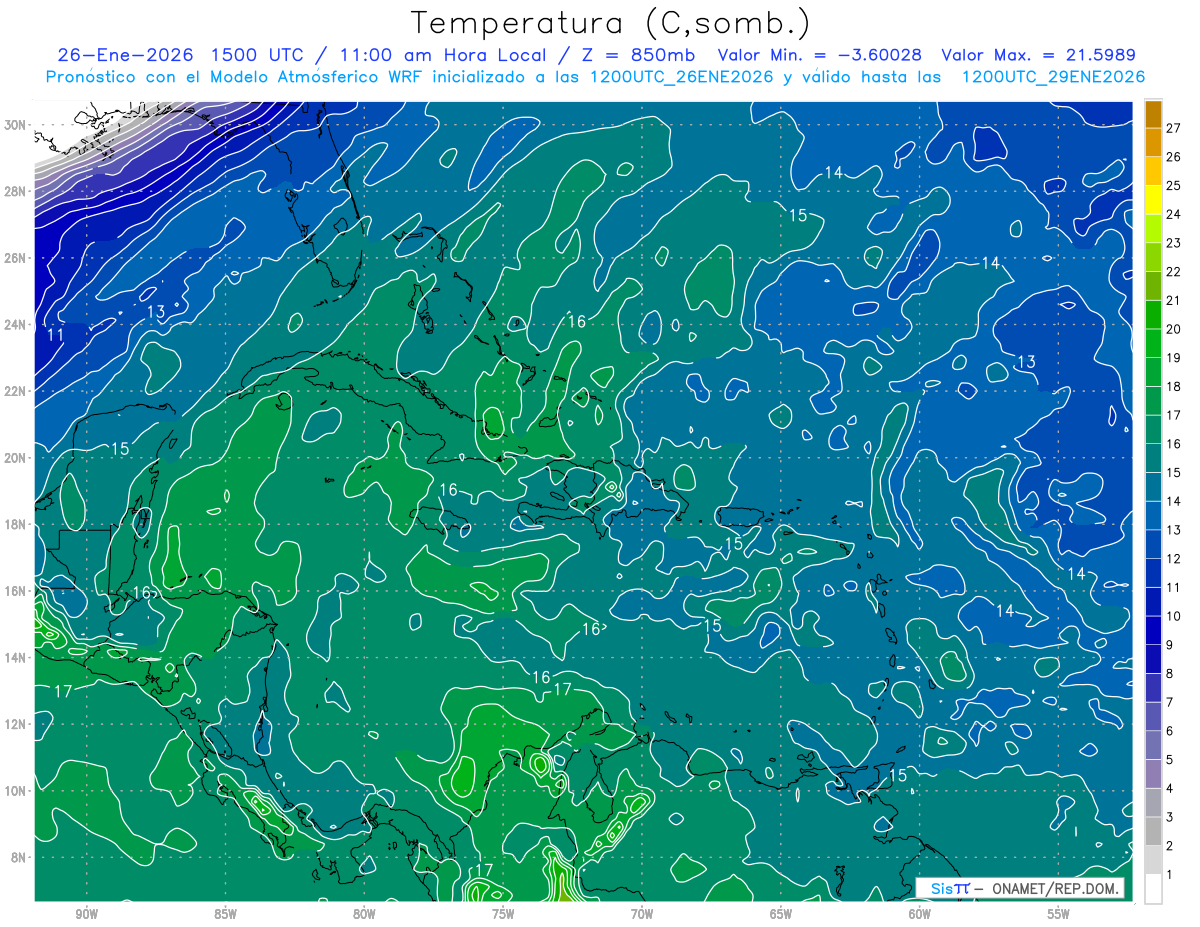This screenshot has height=927, width=1200.
Task: Click the '14N' latitude label
Action: 17,658
